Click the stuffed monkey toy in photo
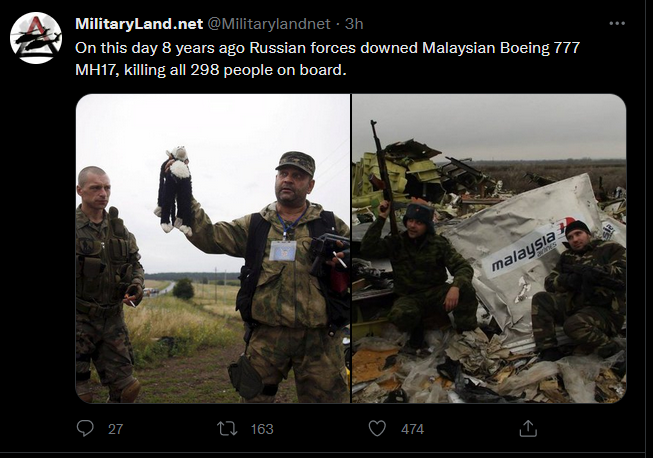Viewport: 653px width, 458px height. [x=175, y=191]
